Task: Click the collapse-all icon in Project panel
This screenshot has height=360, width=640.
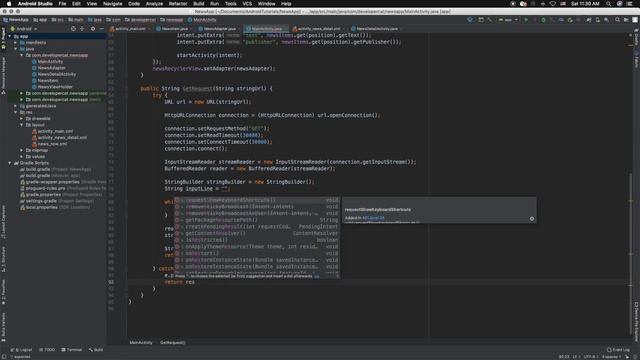Action: [82, 29]
